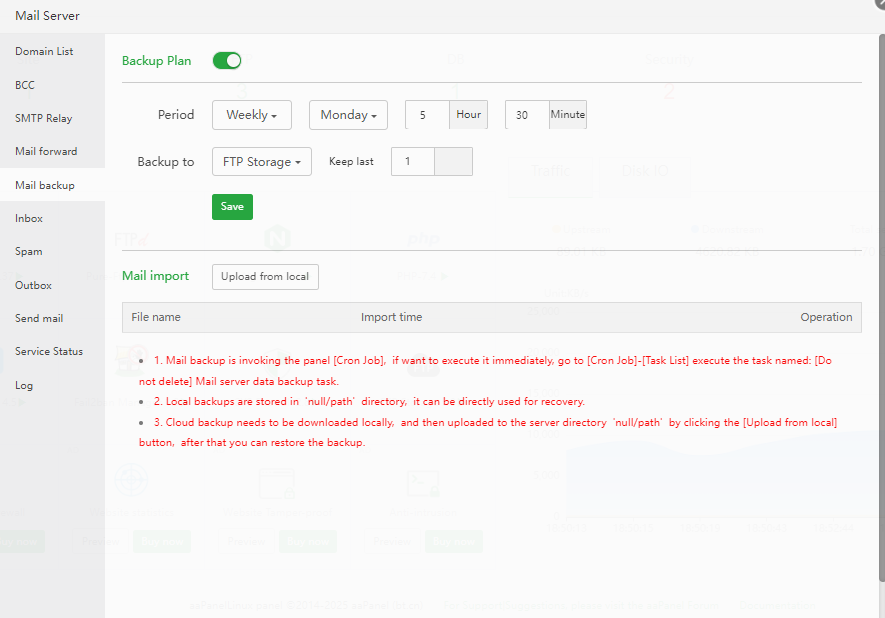This screenshot has height=618, width=885.
Task: Open the Monday day dropdown
Action: pyautogui.click(x=348, y=115)
